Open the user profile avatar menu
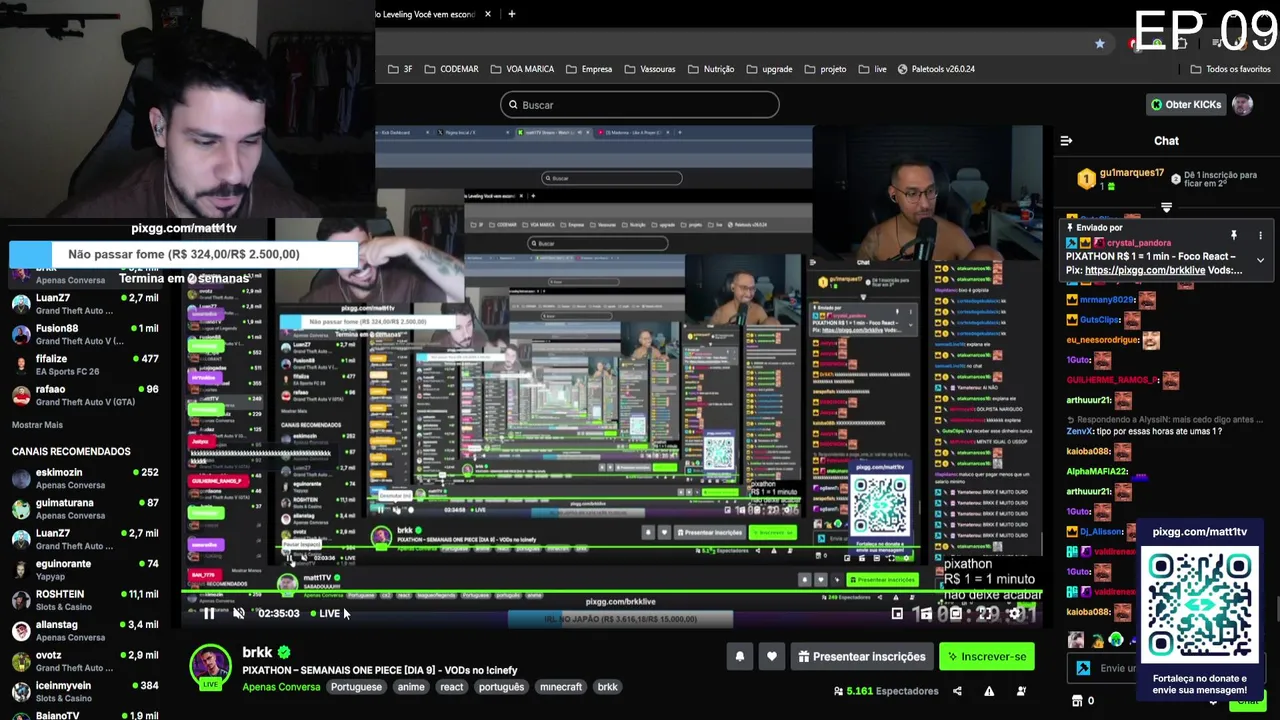Viewport: 1280px width, 720px height. (x=1243, y=105)
